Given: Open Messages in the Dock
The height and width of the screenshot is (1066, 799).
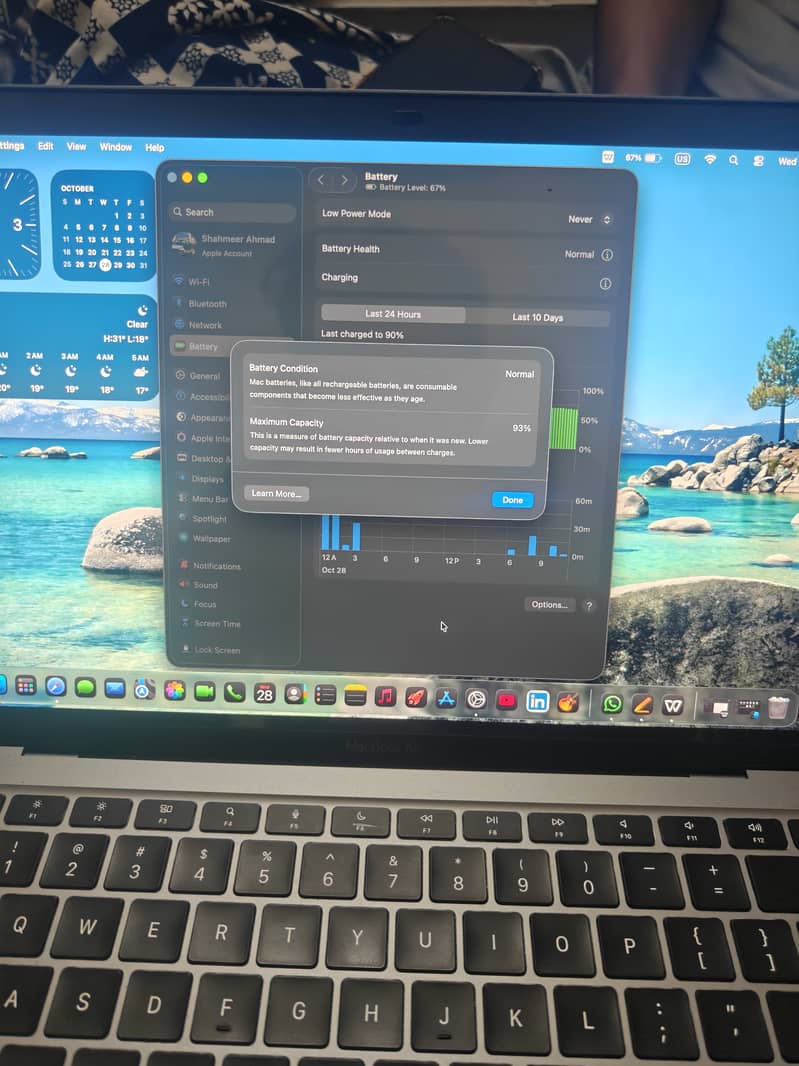Looking at the screenshot, I should (85, 688).
